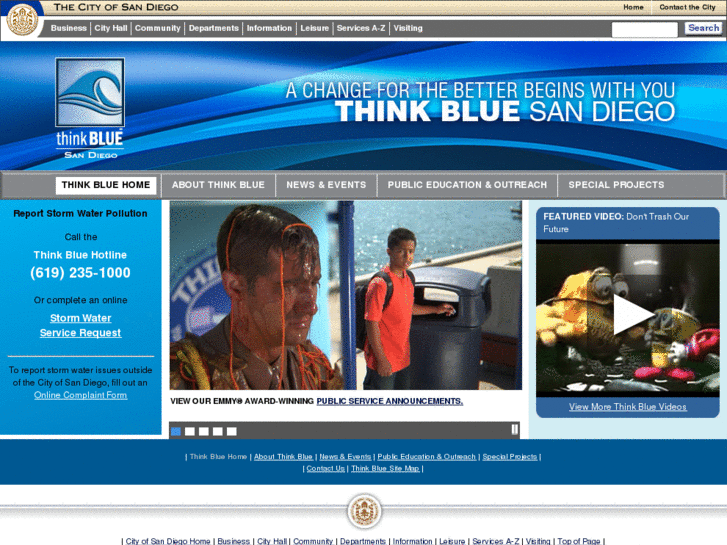Select Public Education & Outreach tab
This screenshot has width=727, height=545.
pyautogui.click(x=467, y=185)
